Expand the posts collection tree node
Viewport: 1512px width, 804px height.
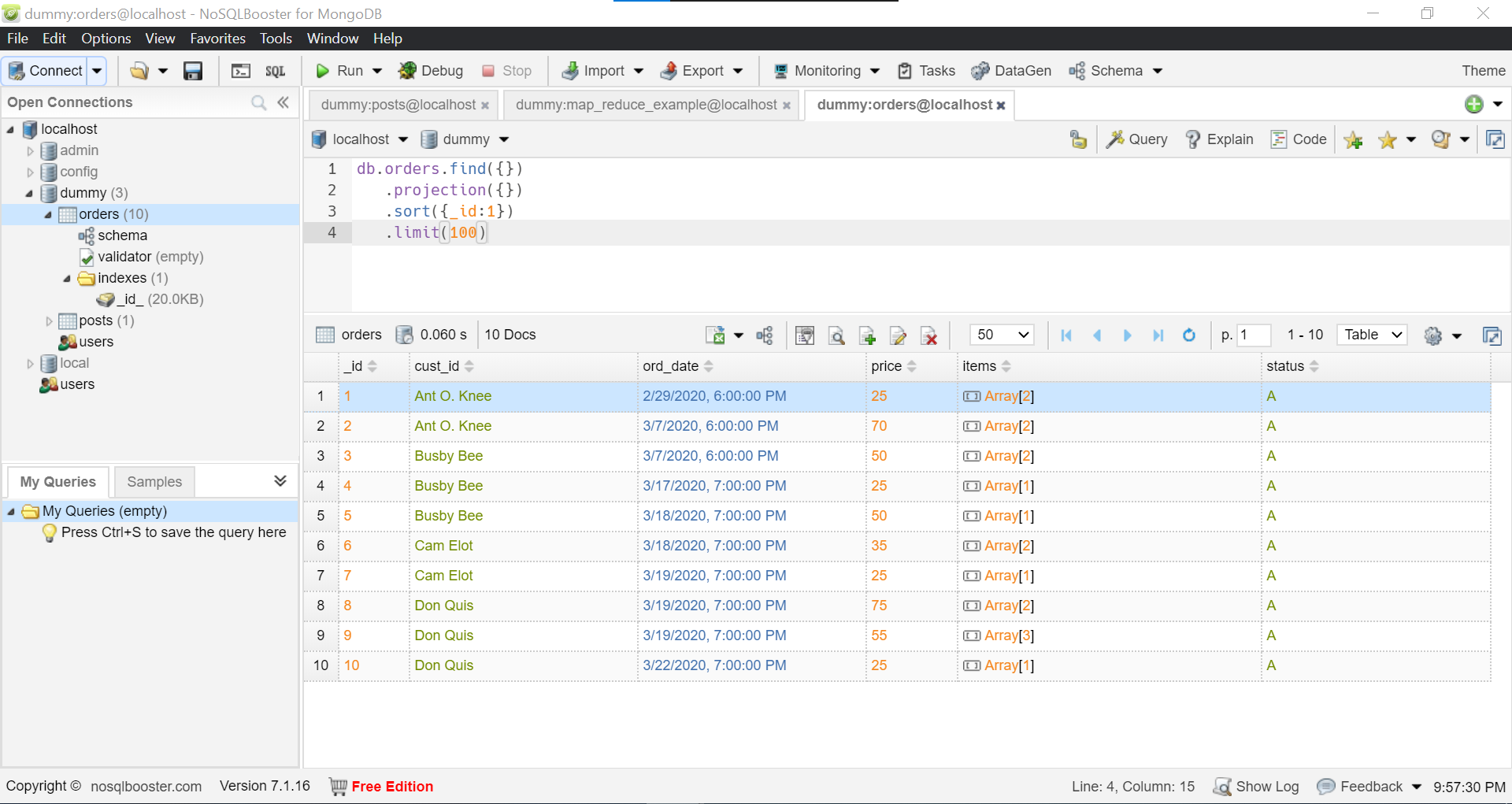(x=49, y=321)
